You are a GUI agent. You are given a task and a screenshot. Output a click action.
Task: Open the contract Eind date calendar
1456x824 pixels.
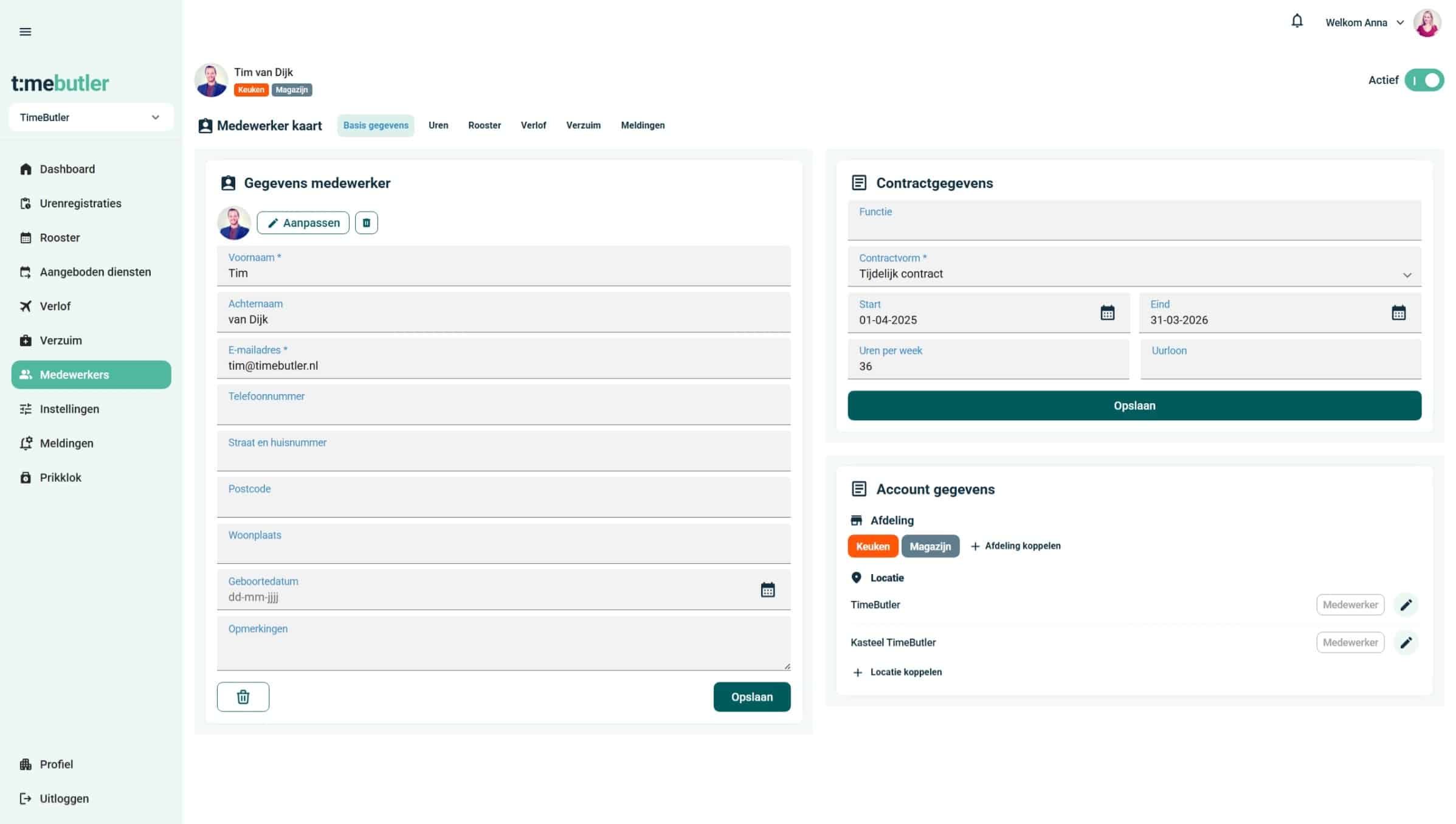point(1398,313)
